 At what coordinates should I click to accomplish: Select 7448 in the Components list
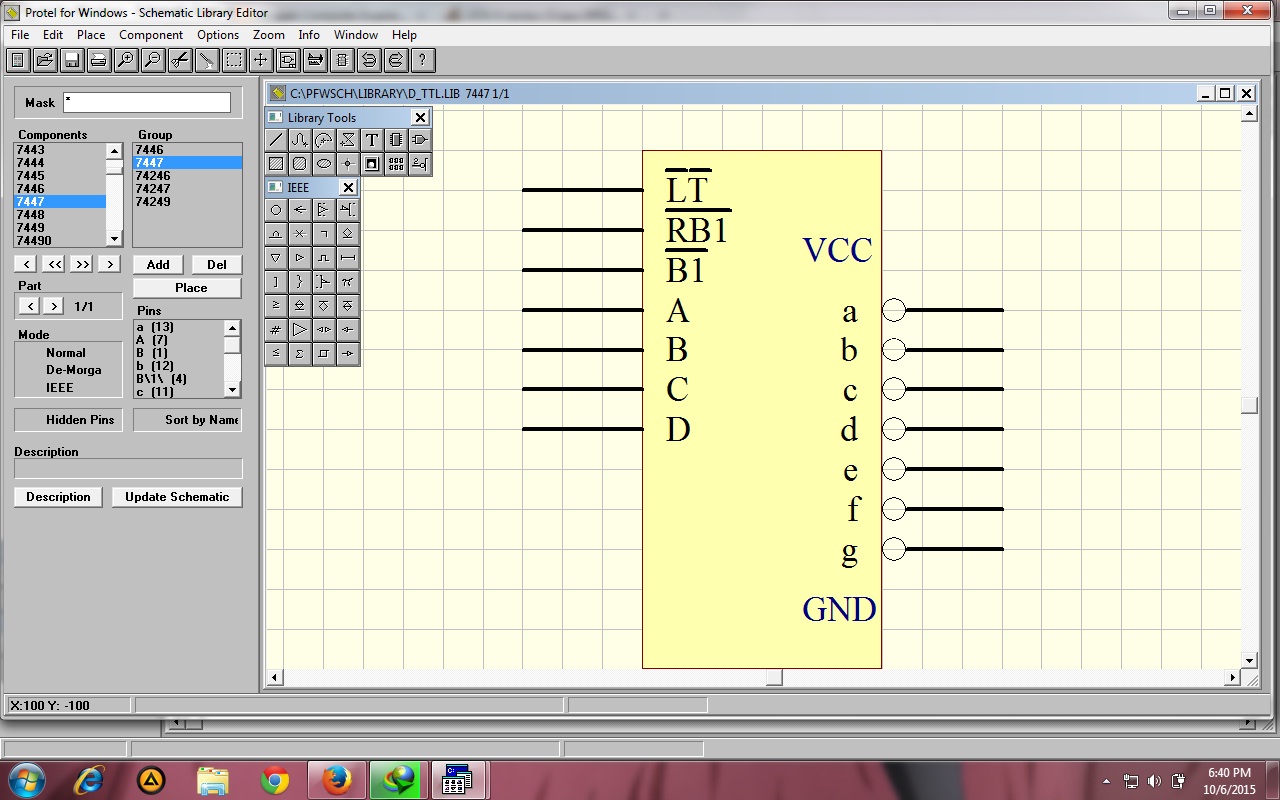[x=60, y=215]
